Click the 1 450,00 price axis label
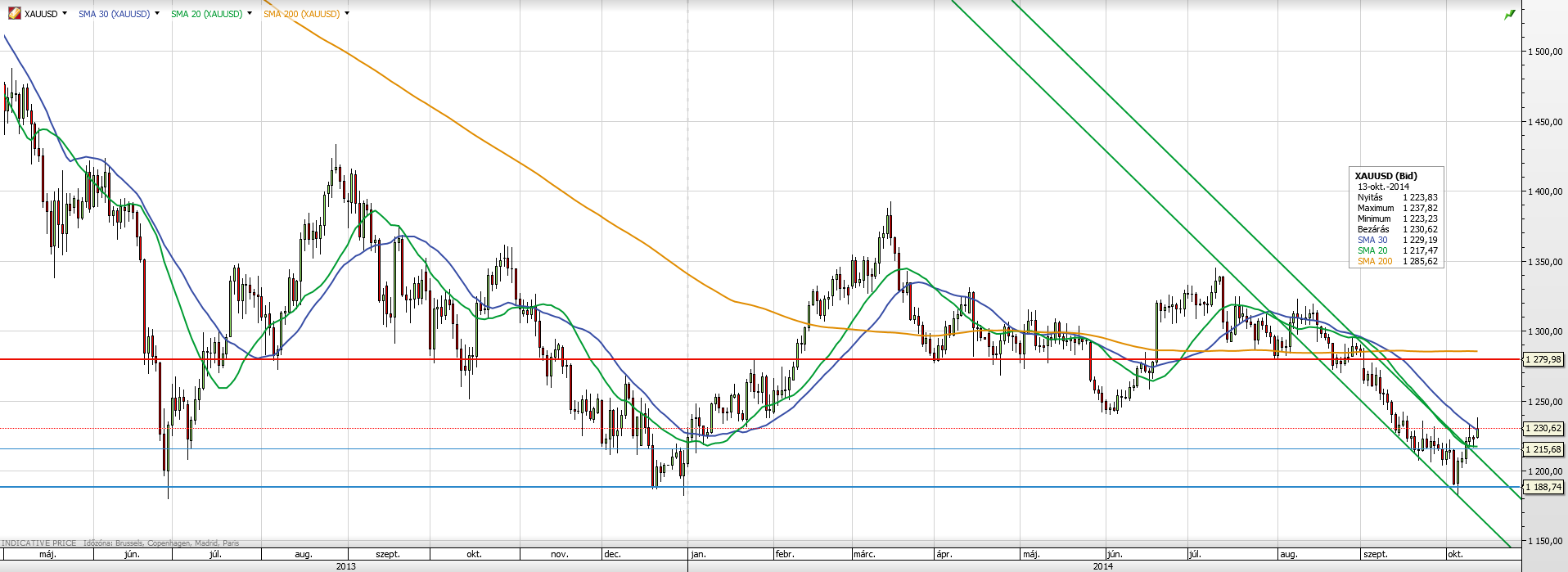Viewport: 1568px width, 572px height. pyautogui.click(x=1545, y=122)
